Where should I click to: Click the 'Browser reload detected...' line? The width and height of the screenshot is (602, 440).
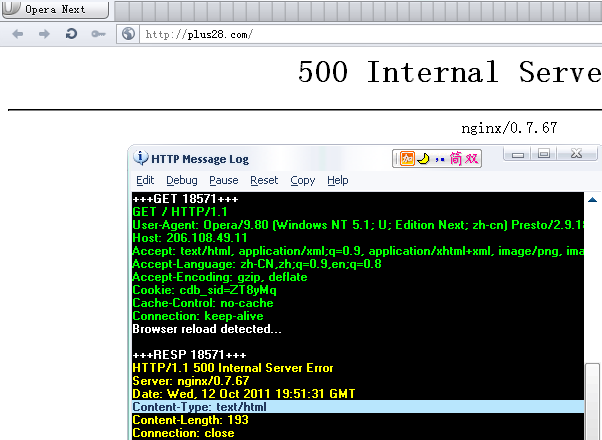point(207,329)
